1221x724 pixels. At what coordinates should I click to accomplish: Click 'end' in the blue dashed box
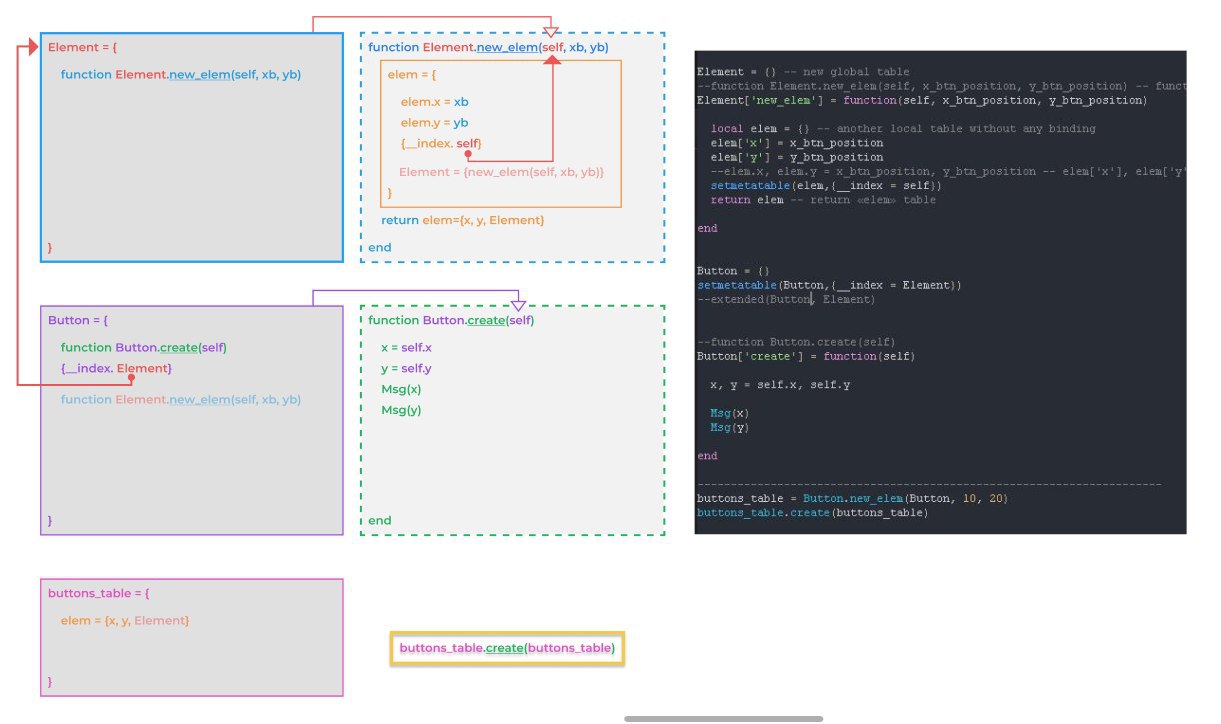[380, 248]
